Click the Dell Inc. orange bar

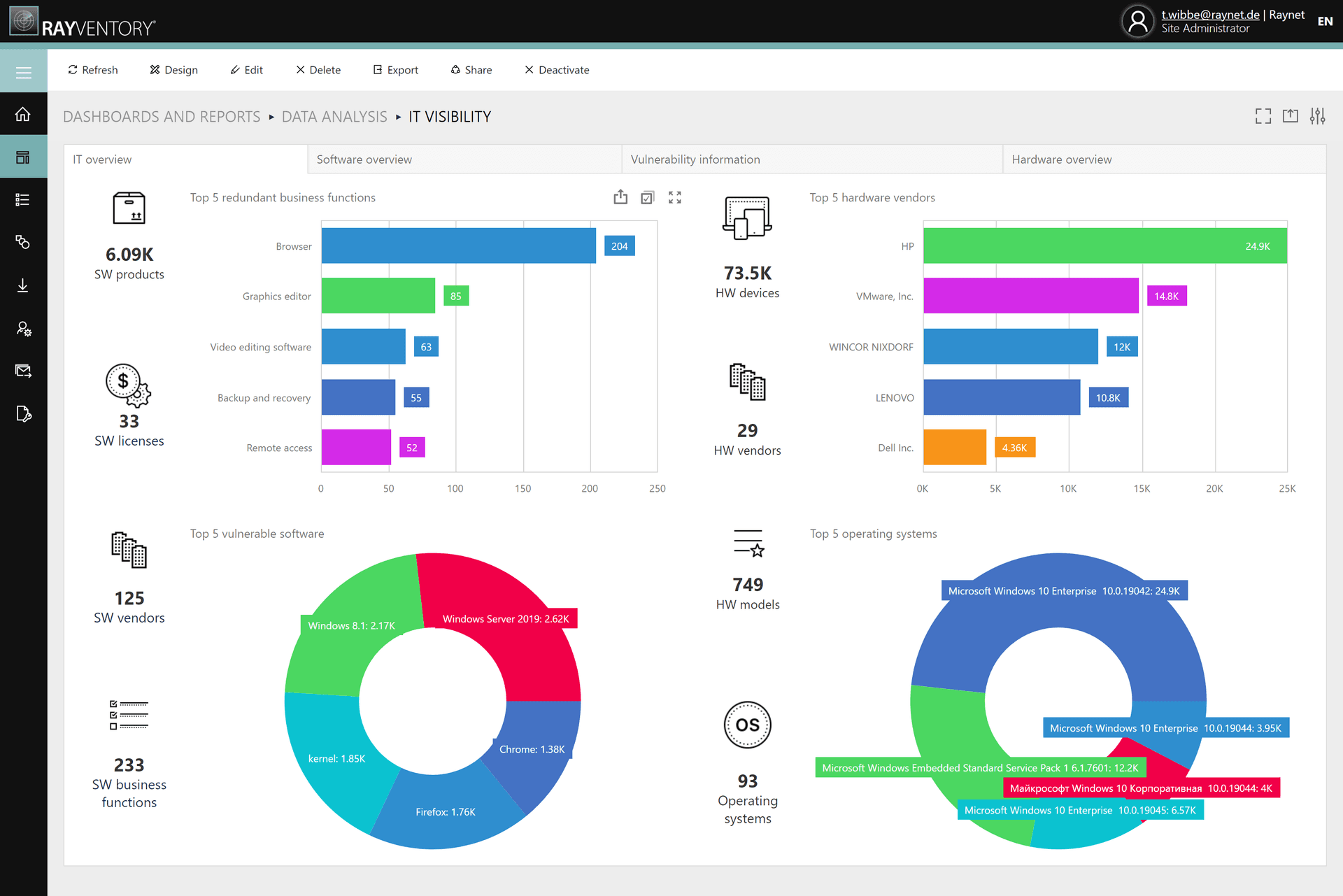pyautogui.click(x=955, y=447)
